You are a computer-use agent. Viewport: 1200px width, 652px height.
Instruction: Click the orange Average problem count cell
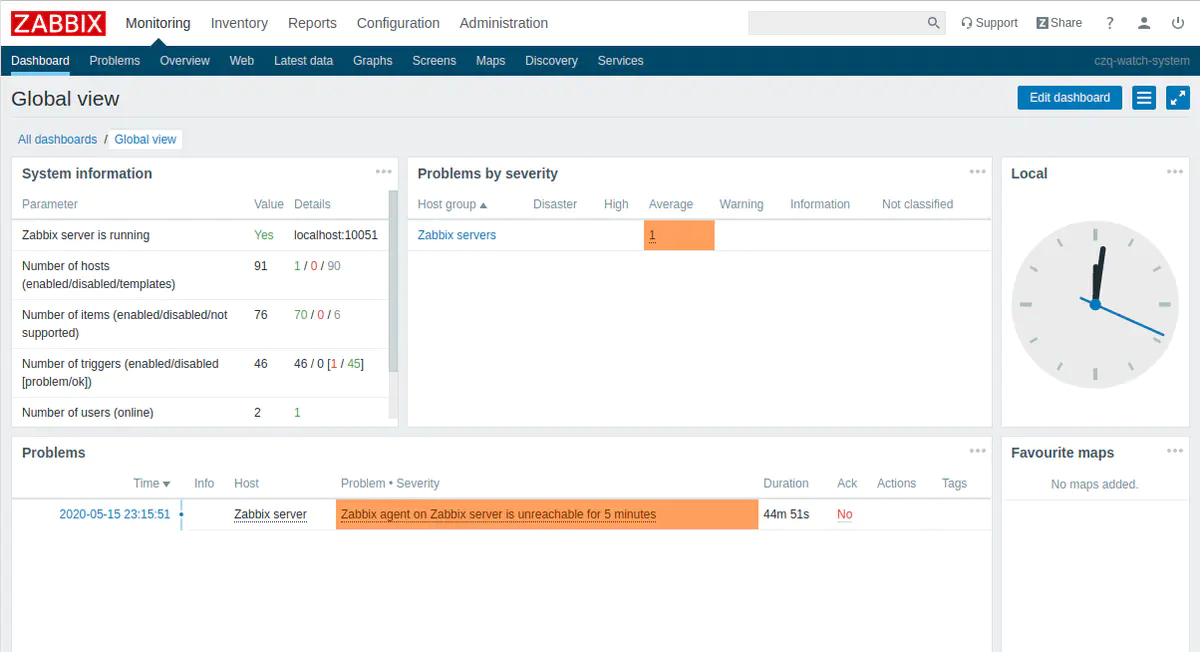click(679, 235)
